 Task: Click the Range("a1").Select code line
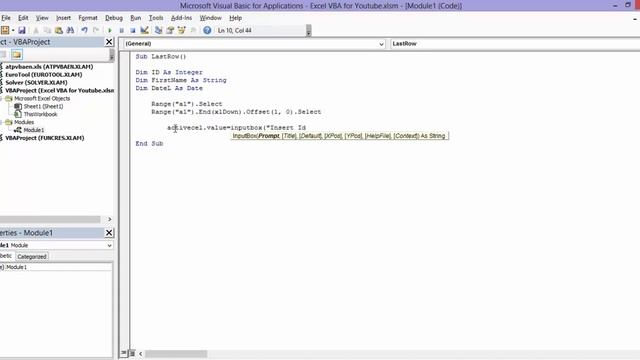tap(187, 104)
